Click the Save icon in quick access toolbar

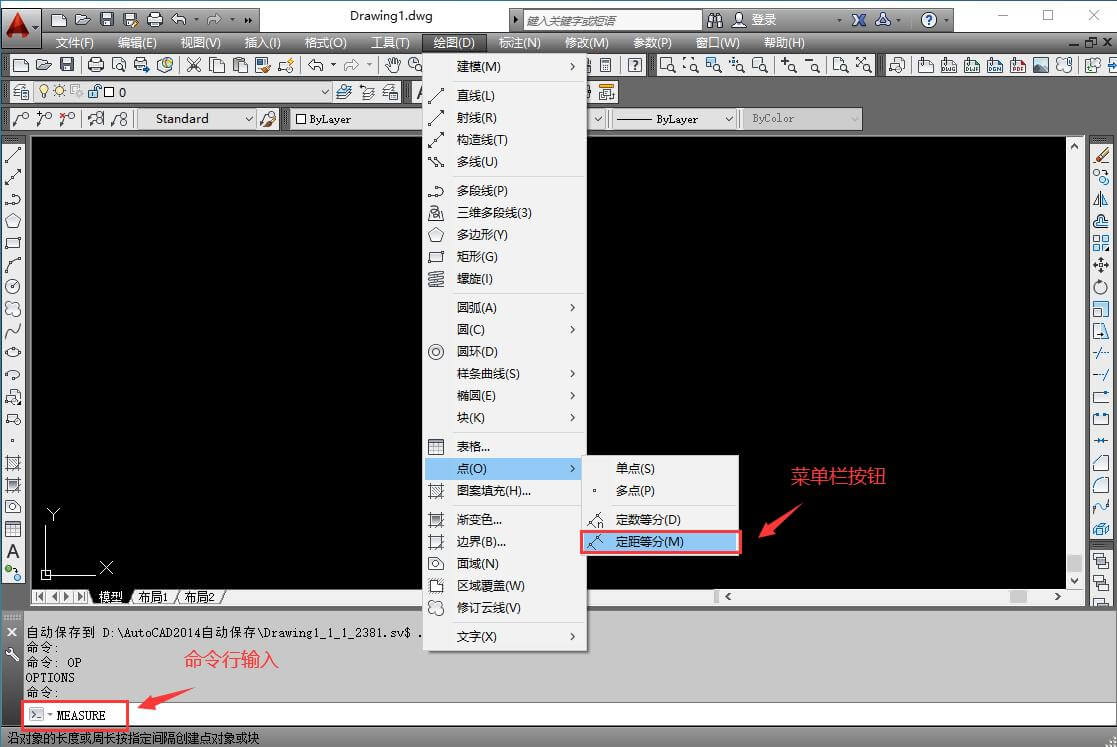(107, 19)
